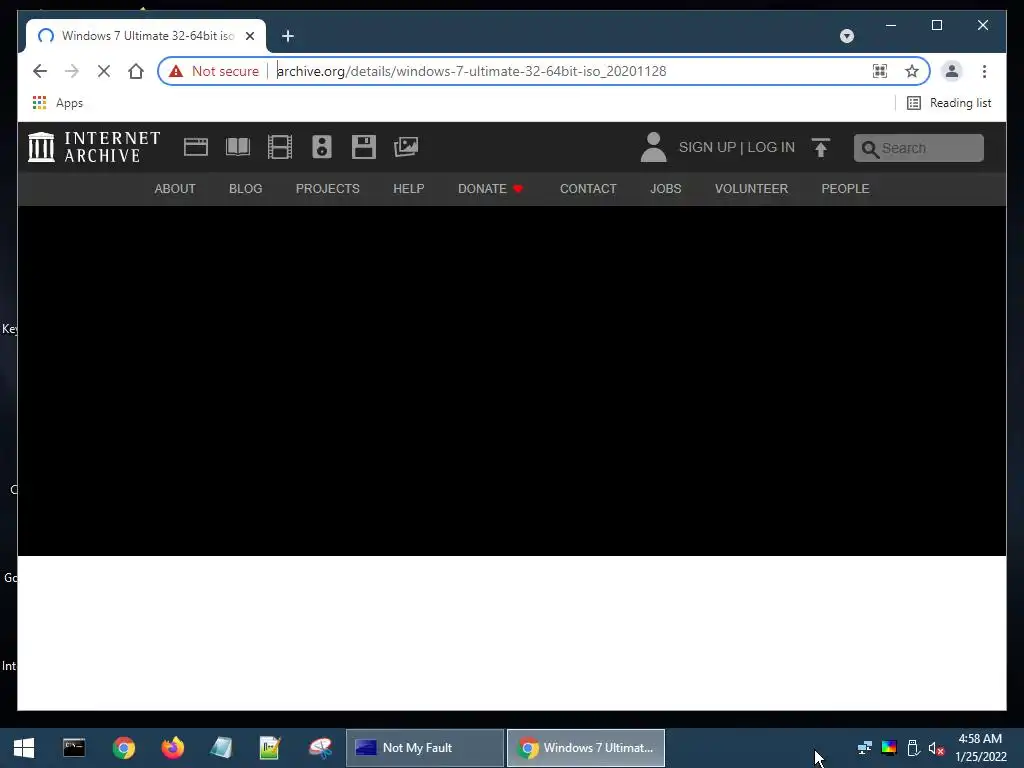Open the Web (Wayback) icon in Archive header
Image resolution: width=1024 pixels, height=768 pixels.
click(x=196, y=147)
